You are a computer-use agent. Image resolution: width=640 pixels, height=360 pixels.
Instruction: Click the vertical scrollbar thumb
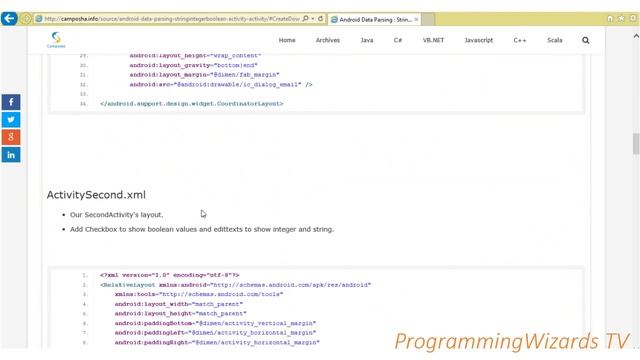pyautogui.click(x=636, y=144)
